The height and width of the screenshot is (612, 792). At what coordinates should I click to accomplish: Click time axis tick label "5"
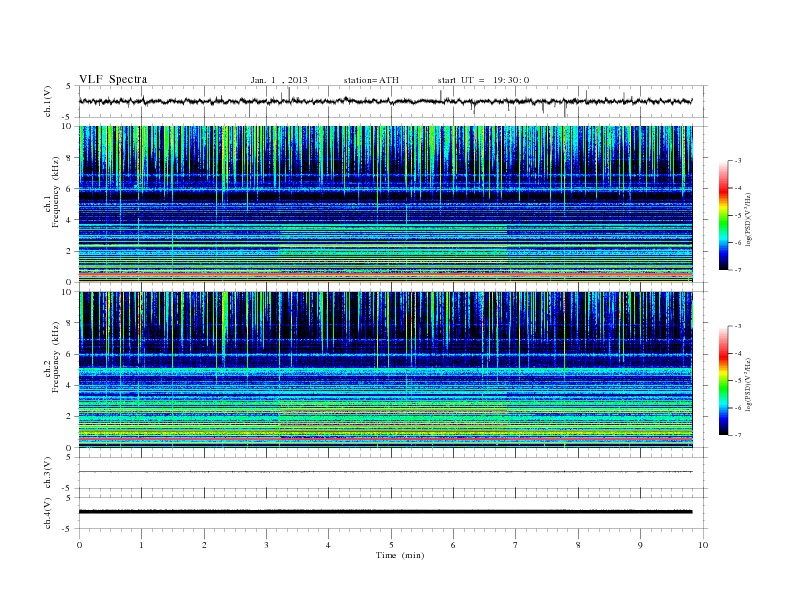click(391, 545)
